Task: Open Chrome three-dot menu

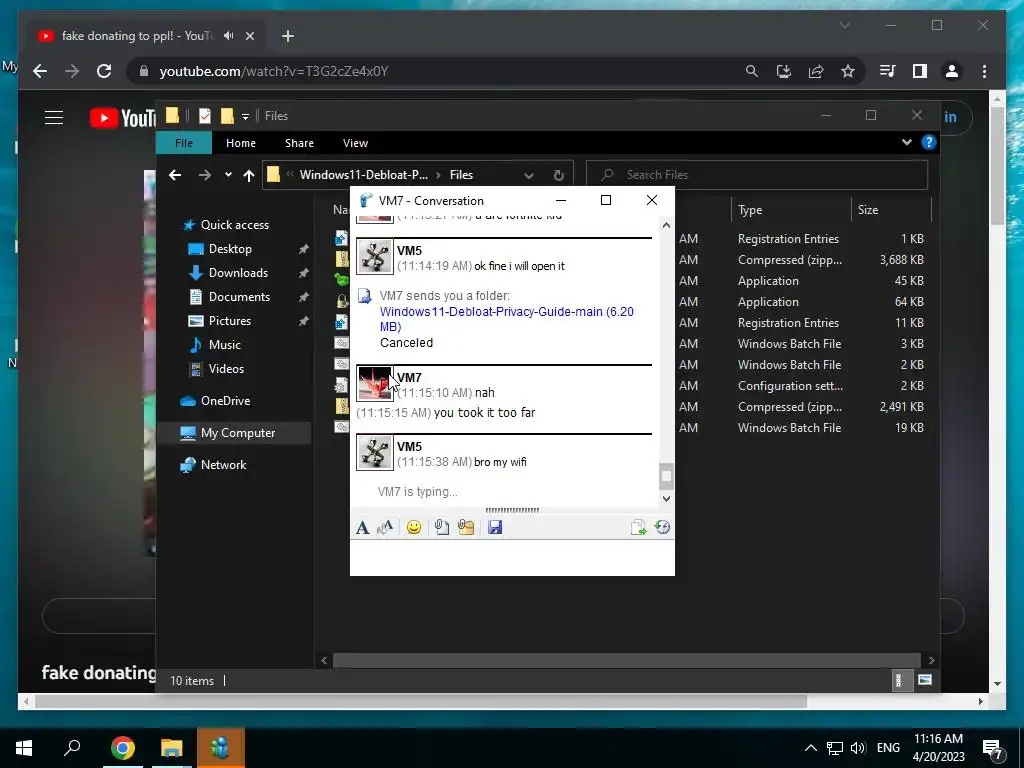Action: pos(984,71)
